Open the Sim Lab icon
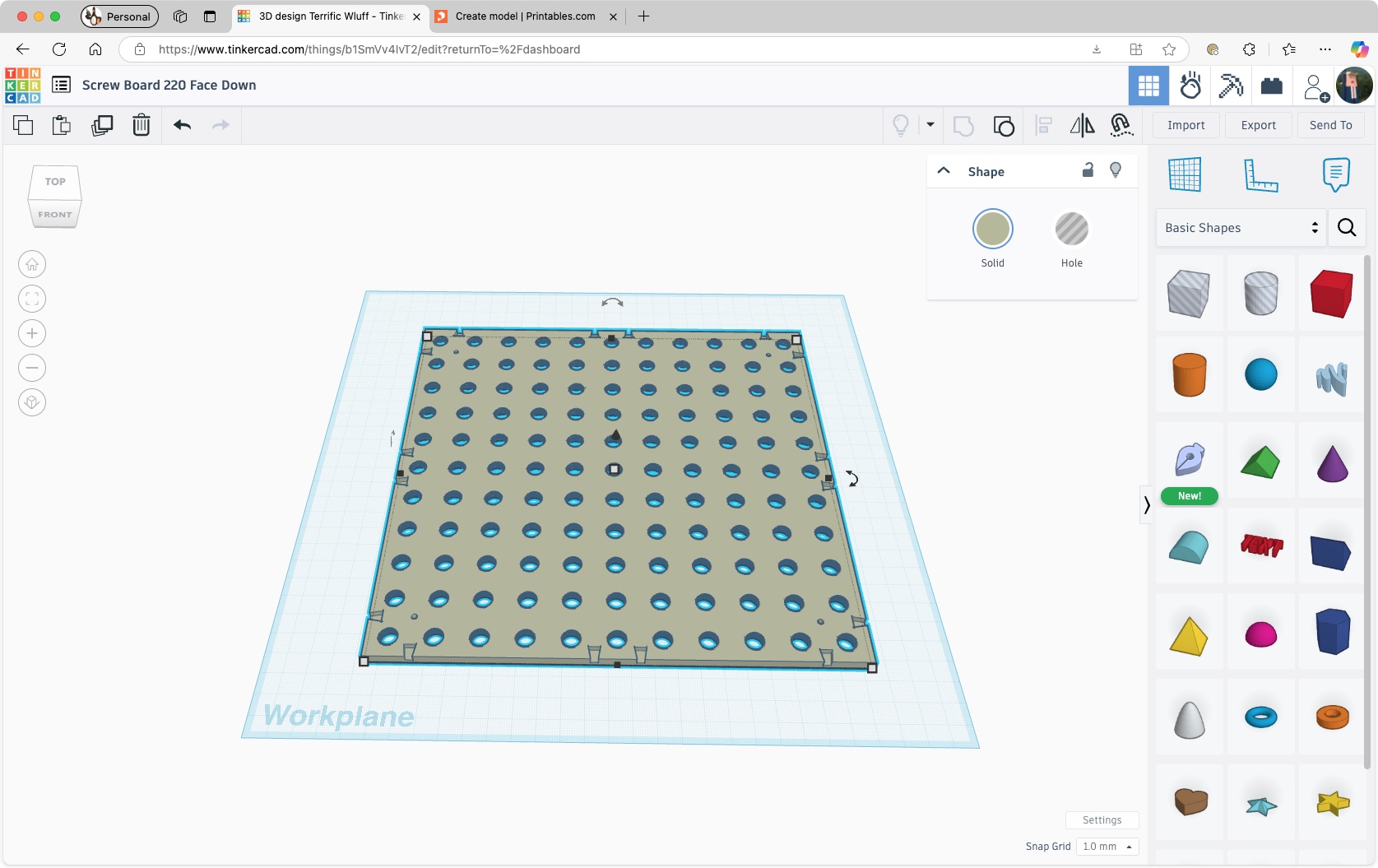The image size is (1378, 868). click(x=1190, y=86)
